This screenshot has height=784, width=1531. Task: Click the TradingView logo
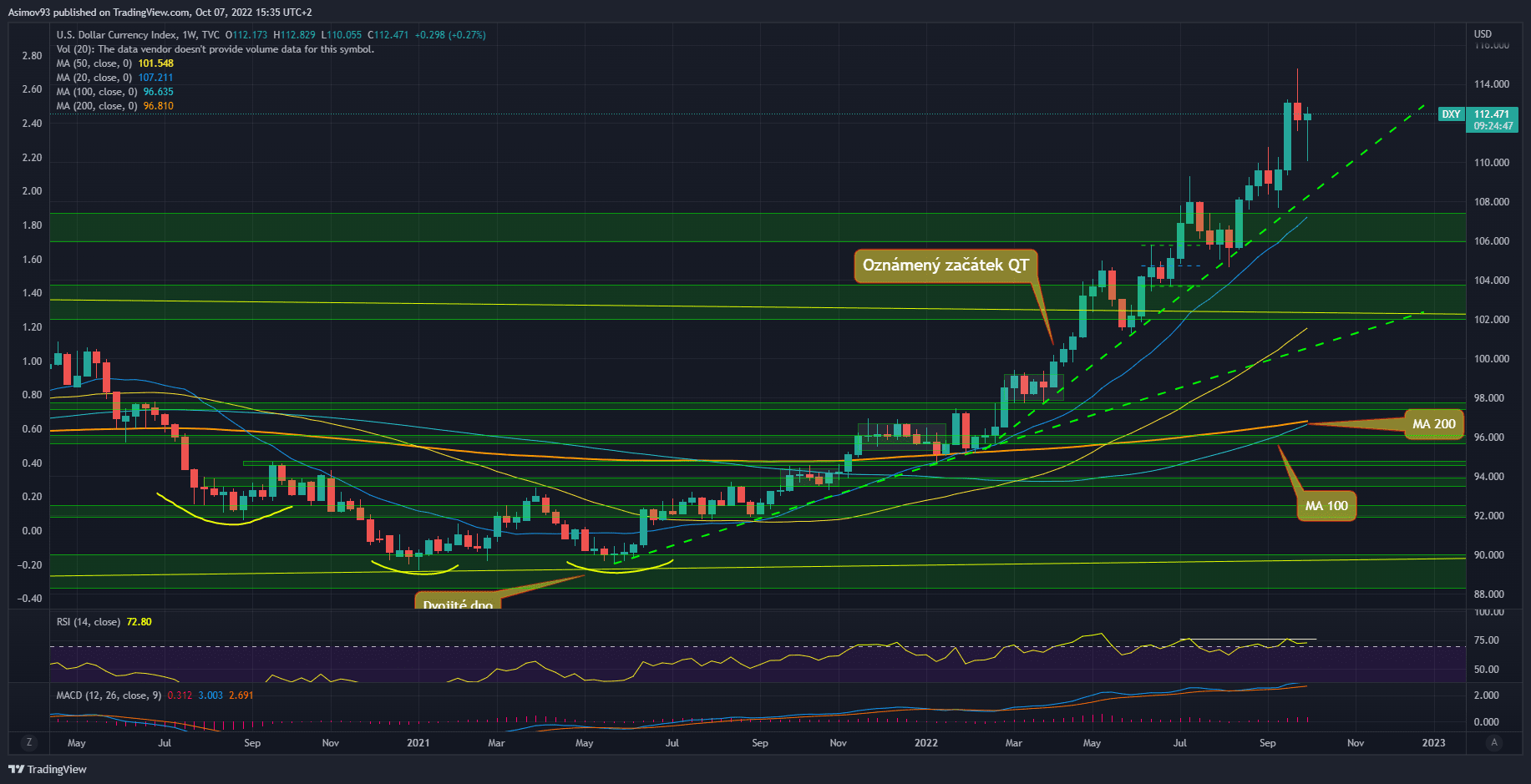click(48, 769)
